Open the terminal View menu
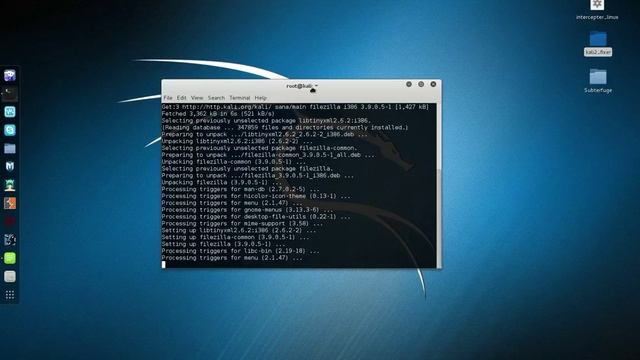Screen dimensions: 640x360 (197, 98)
